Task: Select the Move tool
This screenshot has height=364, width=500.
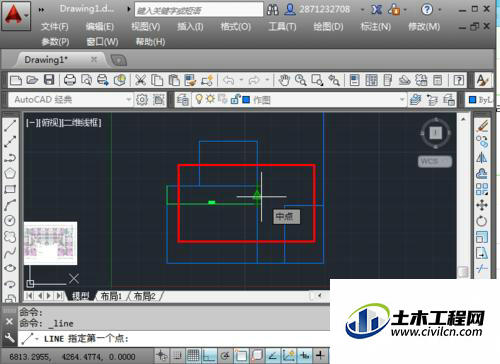Action: click(482, 205)
